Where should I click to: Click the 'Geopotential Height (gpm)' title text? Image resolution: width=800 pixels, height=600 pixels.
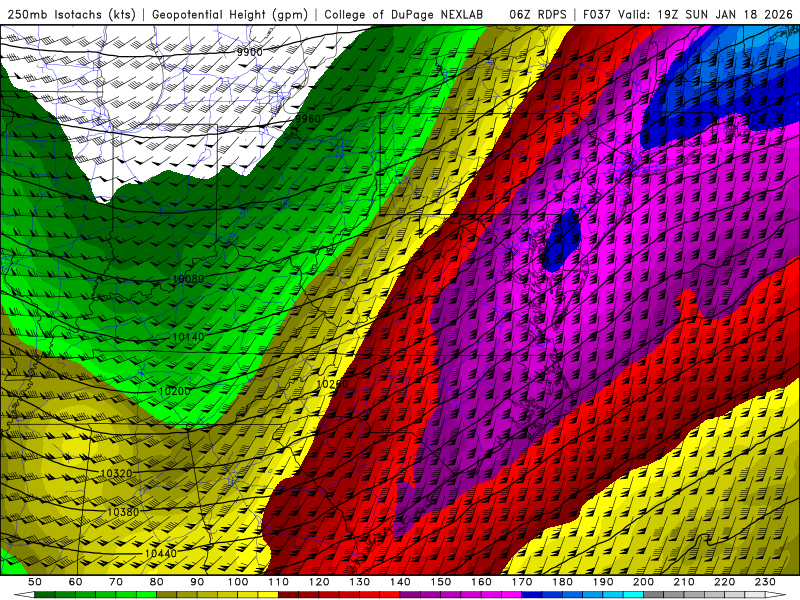coord(230,14)
